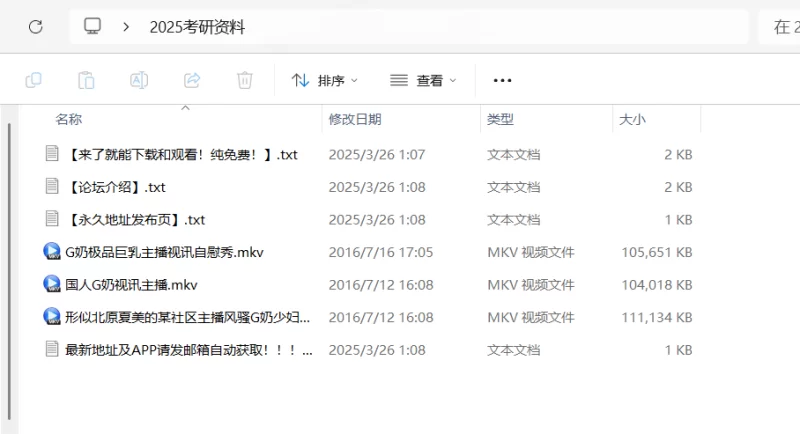Sort by the 名称 column header
This screenshot has width=800, height=434.
click(x=69, y=119)
